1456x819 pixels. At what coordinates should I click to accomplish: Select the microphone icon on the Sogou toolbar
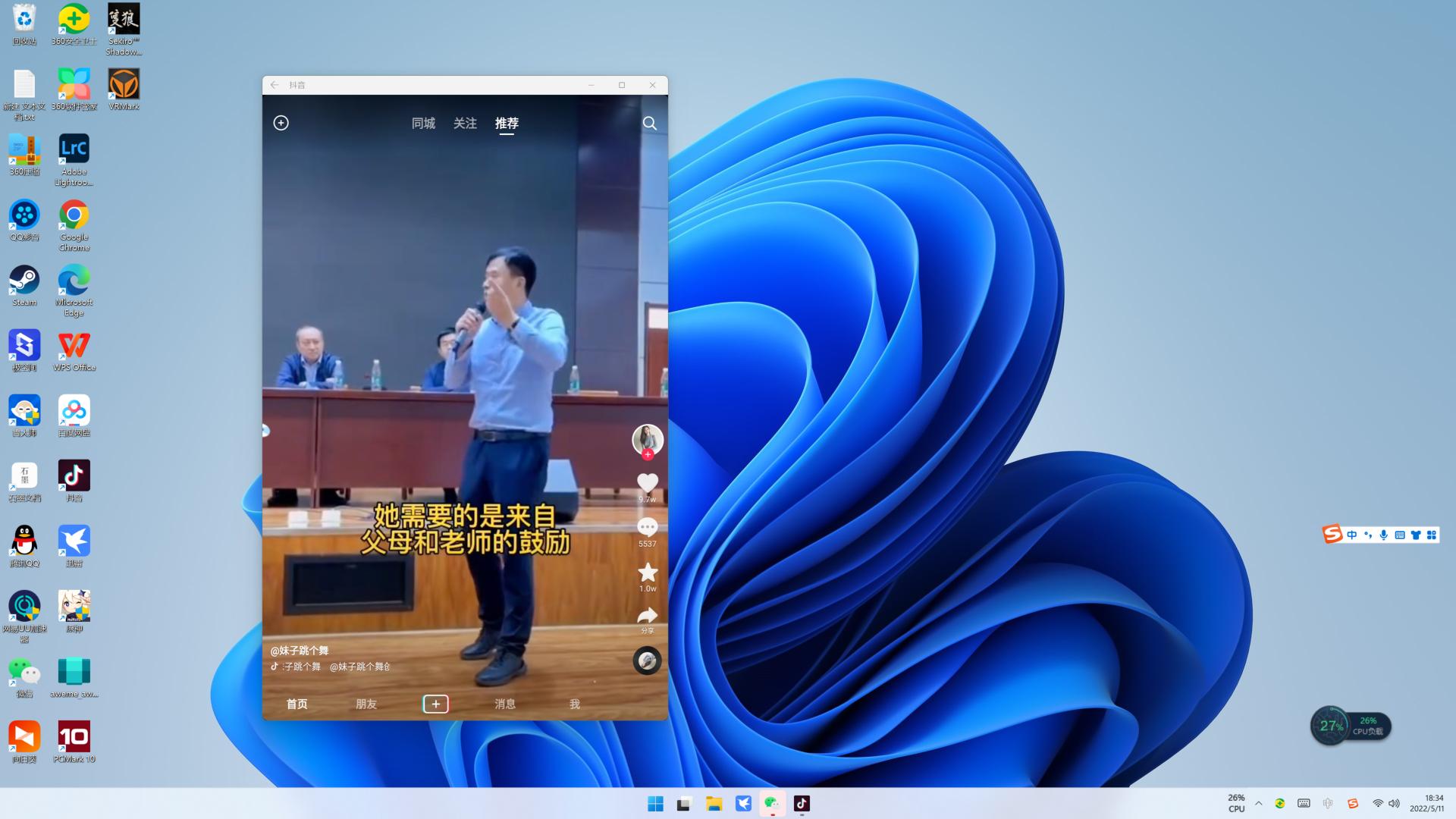1383,535
